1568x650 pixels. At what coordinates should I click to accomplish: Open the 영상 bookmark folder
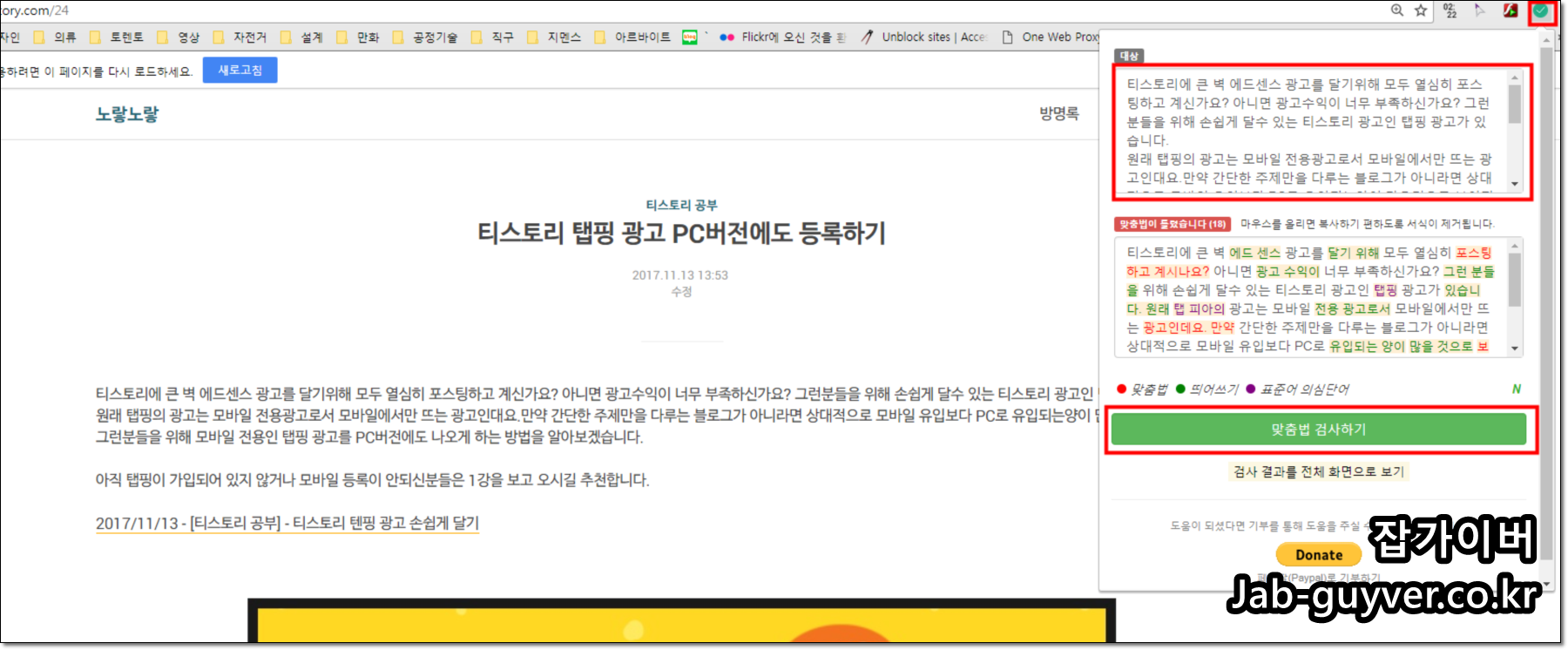(x=179, y=37)
